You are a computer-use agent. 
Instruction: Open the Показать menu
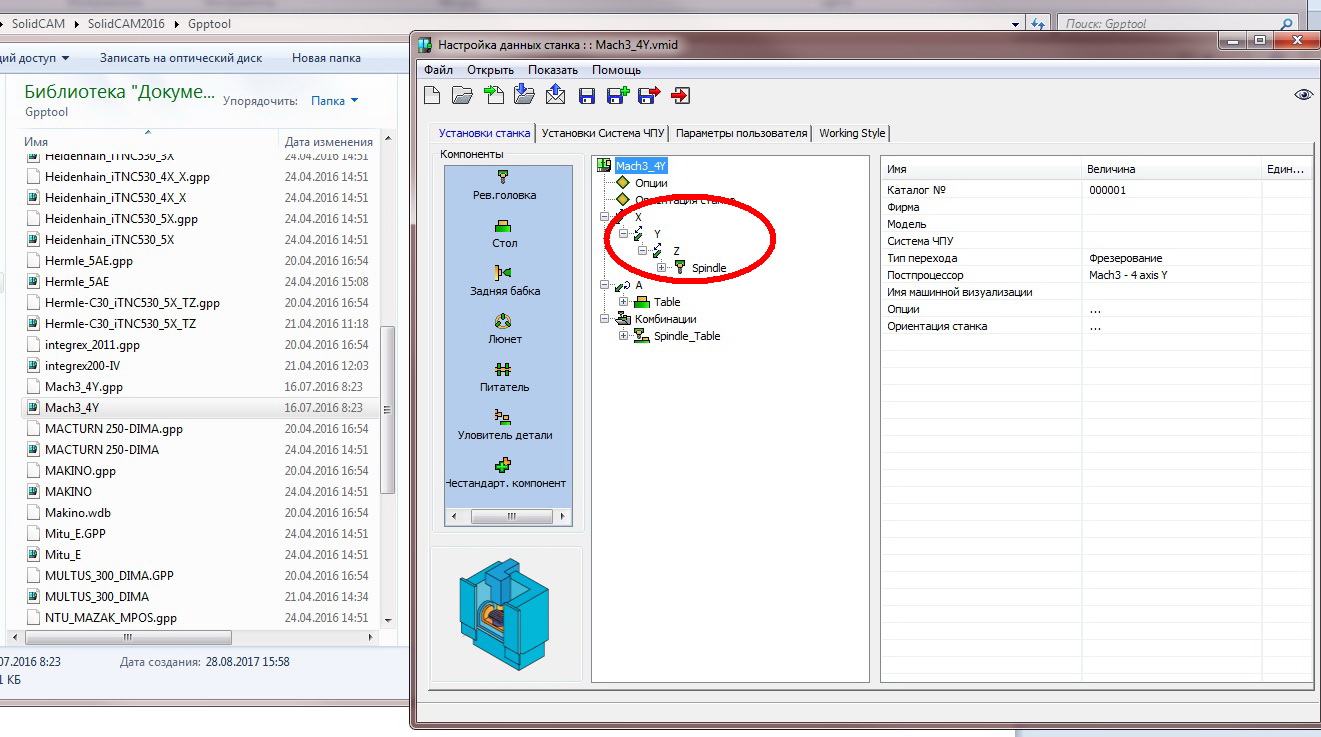553,70
